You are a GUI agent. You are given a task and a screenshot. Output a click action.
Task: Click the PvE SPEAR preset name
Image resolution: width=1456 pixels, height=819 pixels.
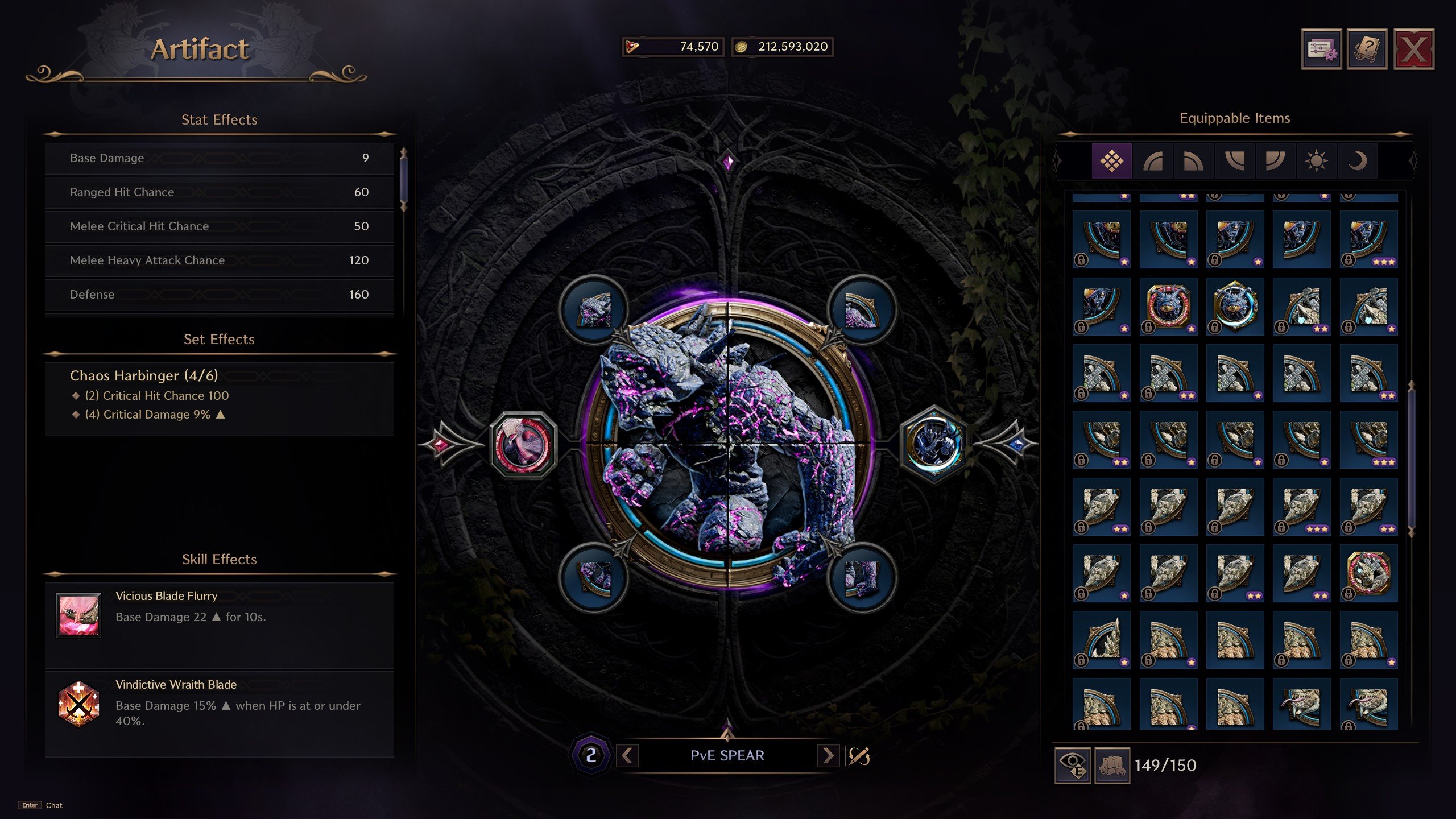727,756
